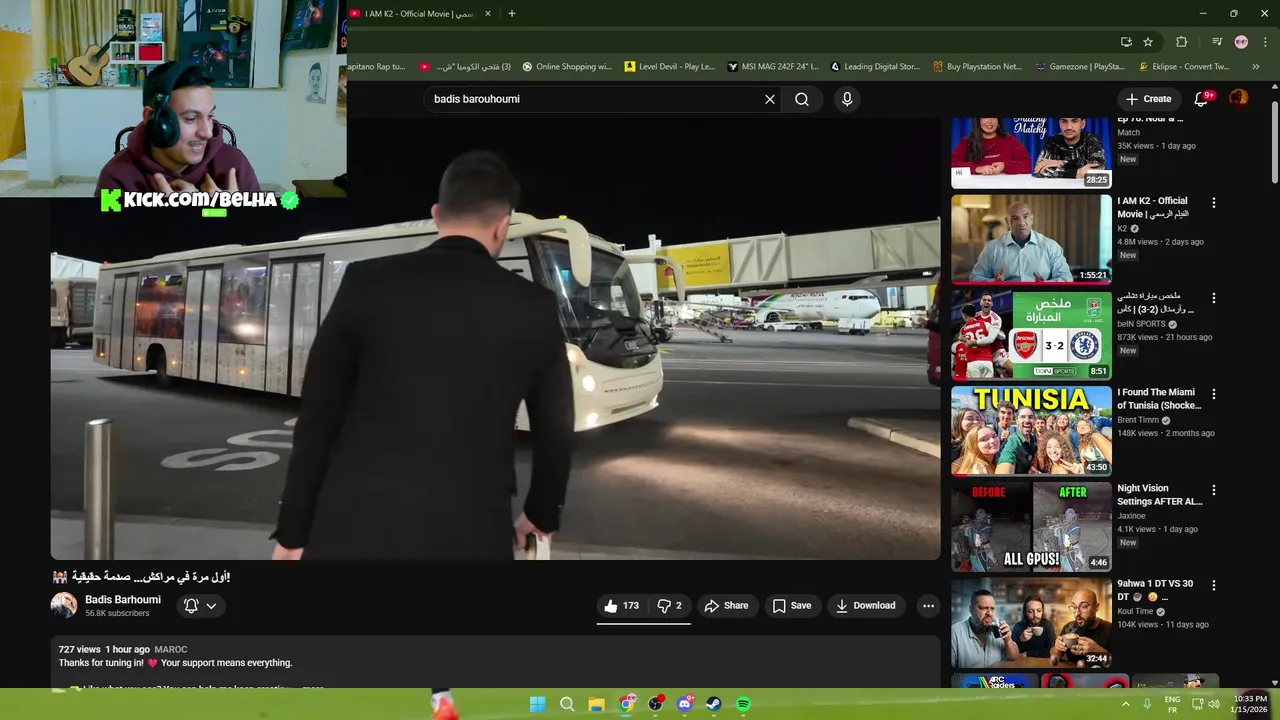Play I AM K2 Official Movie thumbnail
The width and height of the screenshot is (1280, 720).
[1031, 239]
